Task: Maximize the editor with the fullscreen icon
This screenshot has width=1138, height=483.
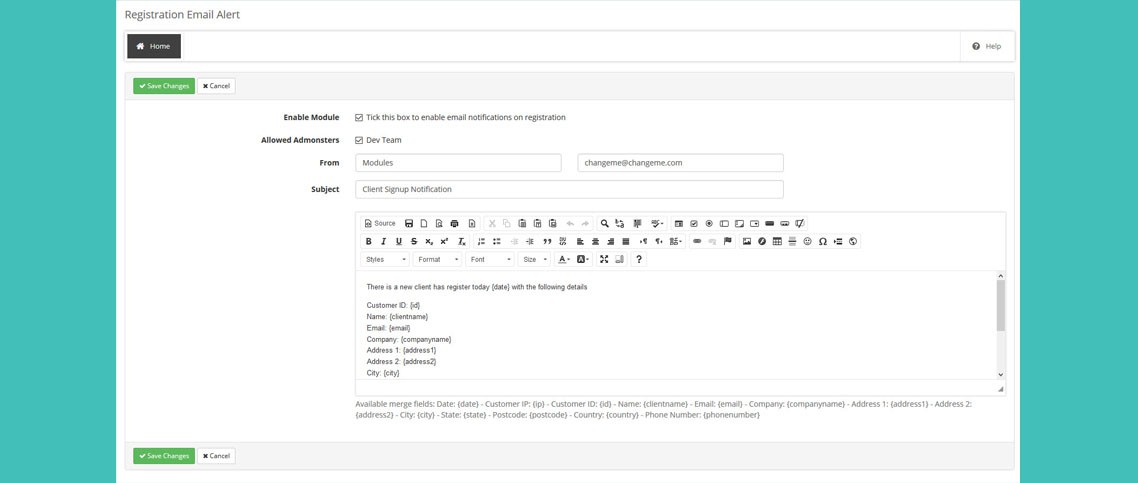Action: click(604, 259)
